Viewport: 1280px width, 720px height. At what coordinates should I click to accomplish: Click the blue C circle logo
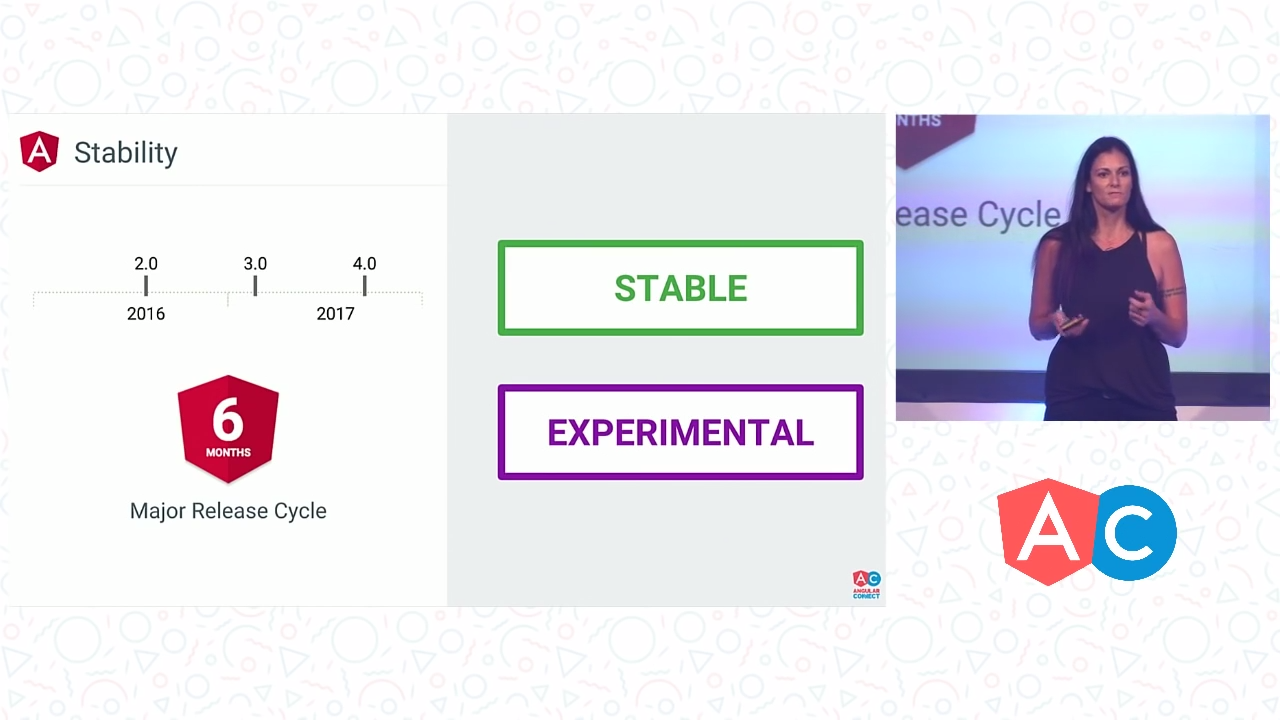1135,533
